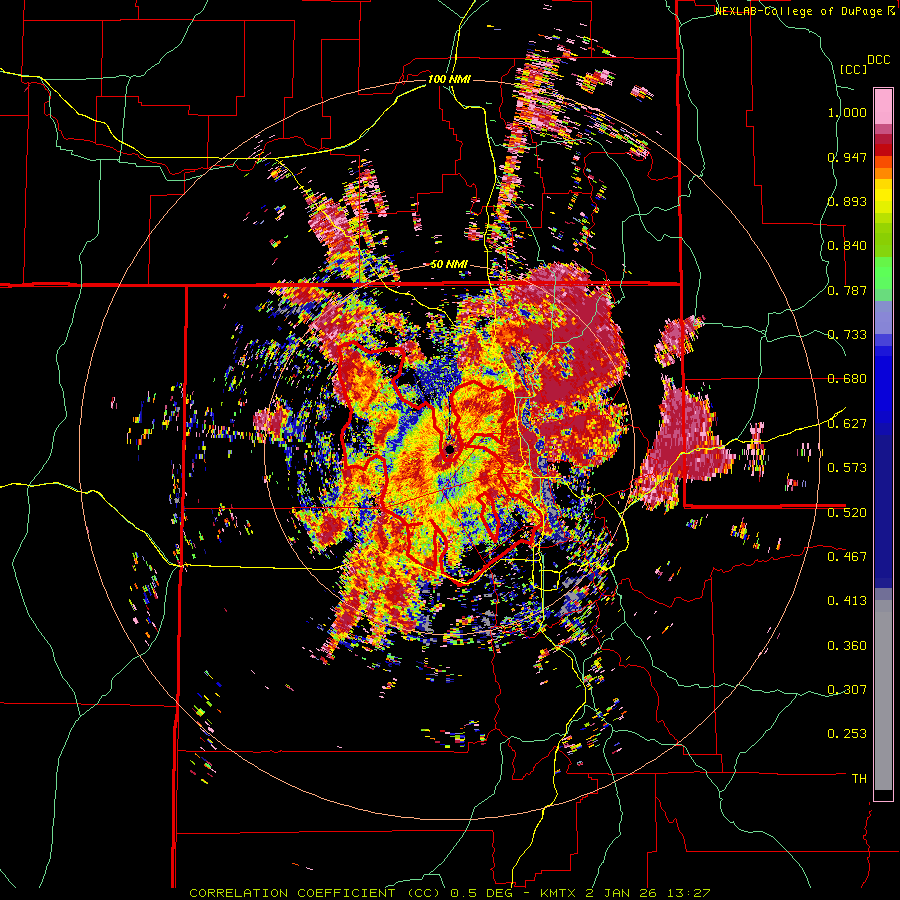Pick the gray segment of the color bar
Viewport: 900px width, 900px height.
pos(883,695)
